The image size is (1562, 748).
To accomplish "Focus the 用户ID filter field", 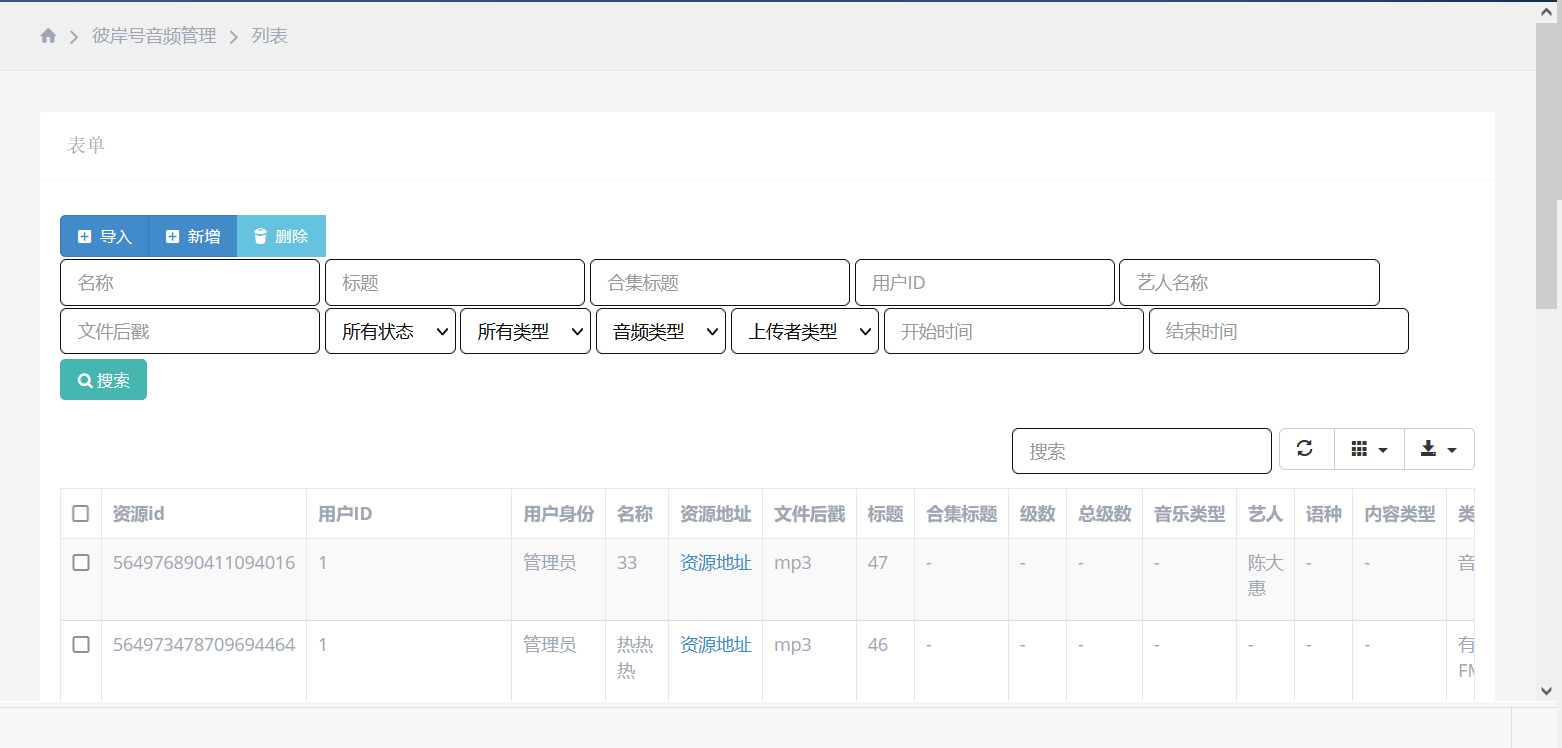I will [x=985, y=283].
